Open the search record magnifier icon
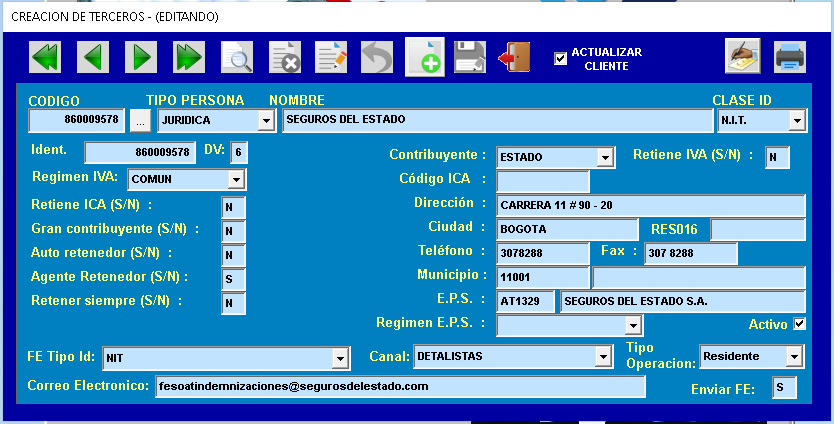Screen dimensions: 834x424 237,57
